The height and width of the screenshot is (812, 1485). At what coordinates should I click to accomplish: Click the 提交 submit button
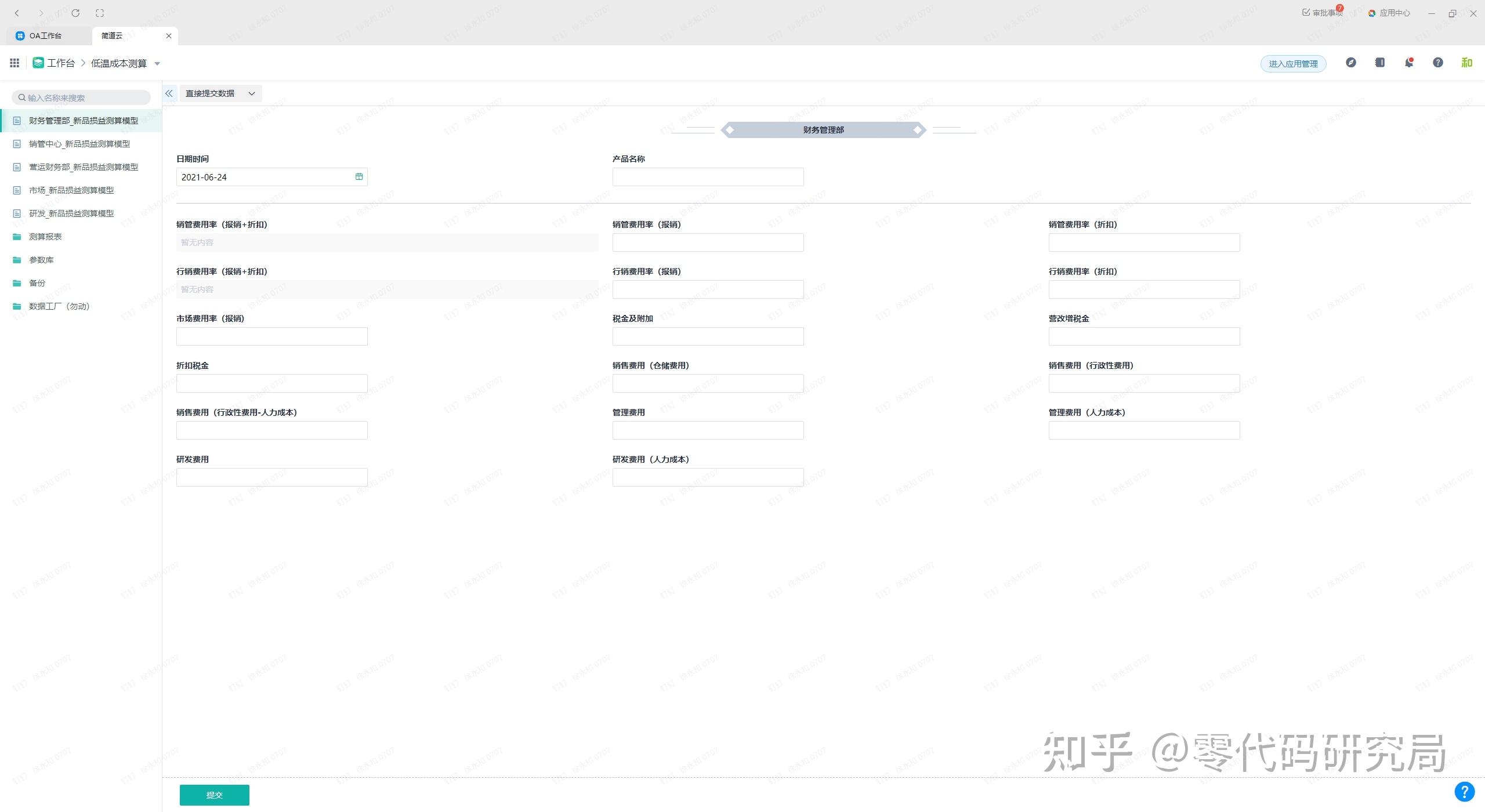click(x=214, y=795)
